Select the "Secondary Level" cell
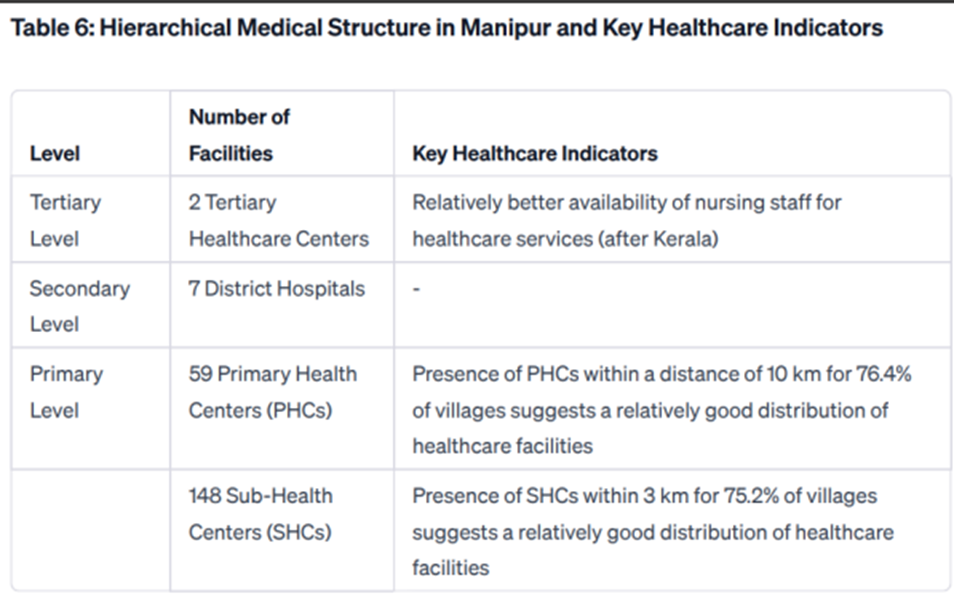This screenshot has height=615, width=954. [x=79, y=306]
